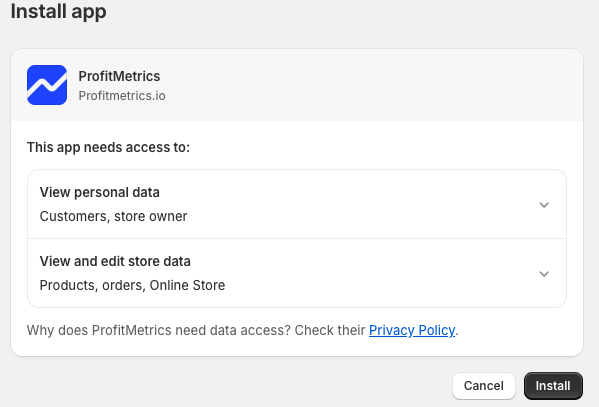The height and width of the screenshot is (407, 599).
Task: Click the Install button
Action: 553,386
